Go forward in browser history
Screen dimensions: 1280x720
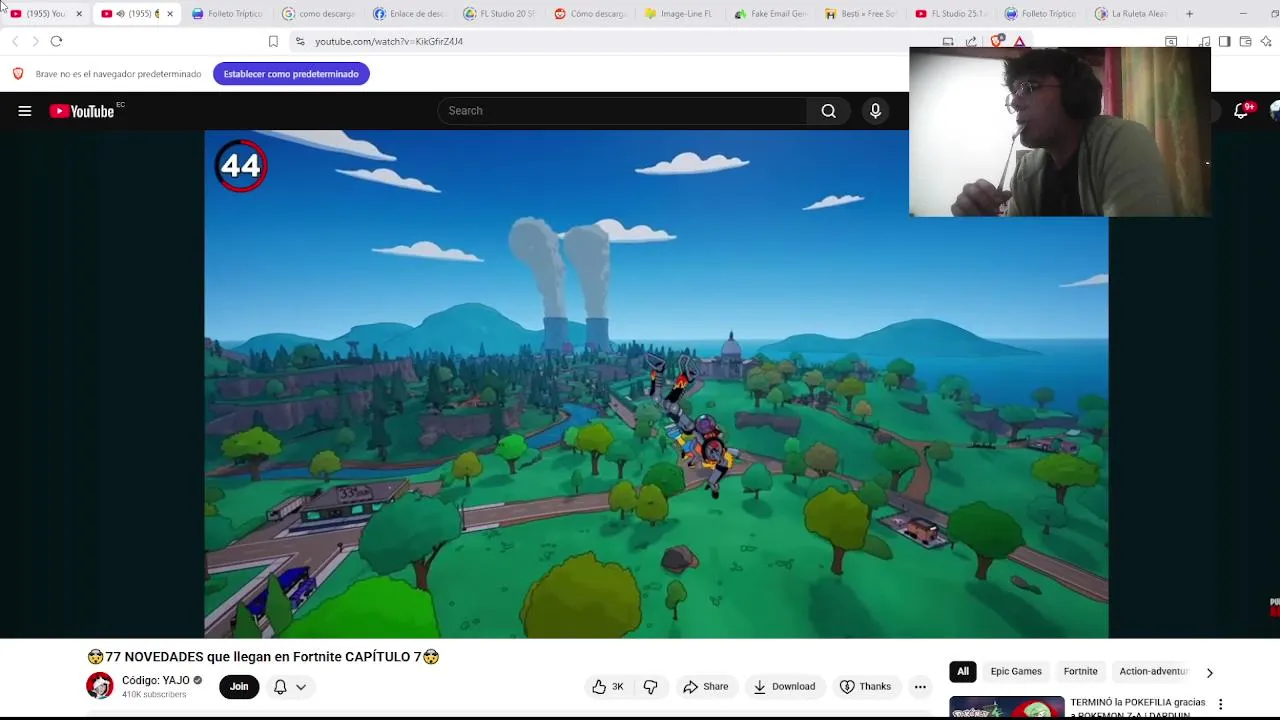[35, 41]
